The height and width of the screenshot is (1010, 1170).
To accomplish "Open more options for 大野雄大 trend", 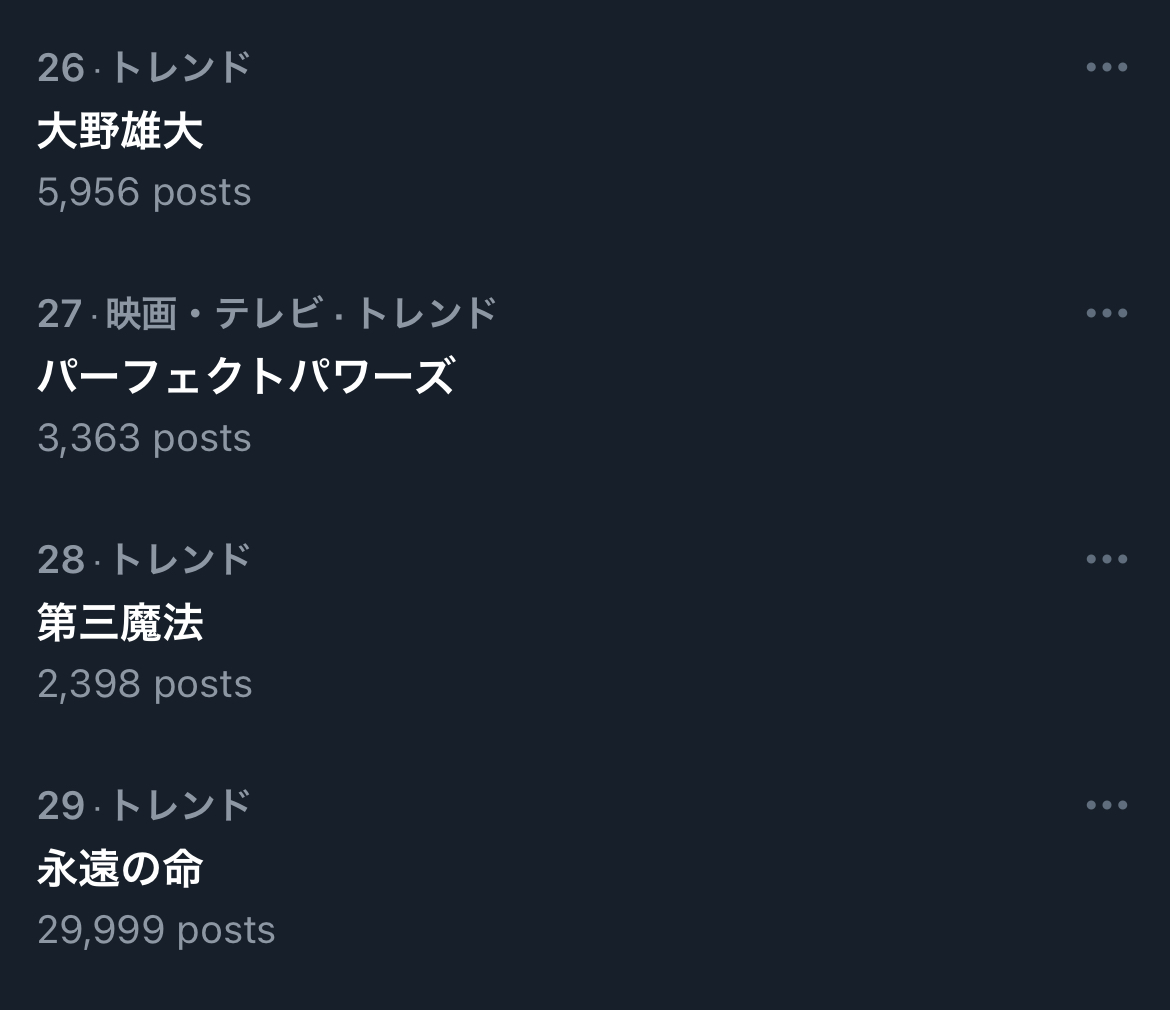I will pos(1106,68).
